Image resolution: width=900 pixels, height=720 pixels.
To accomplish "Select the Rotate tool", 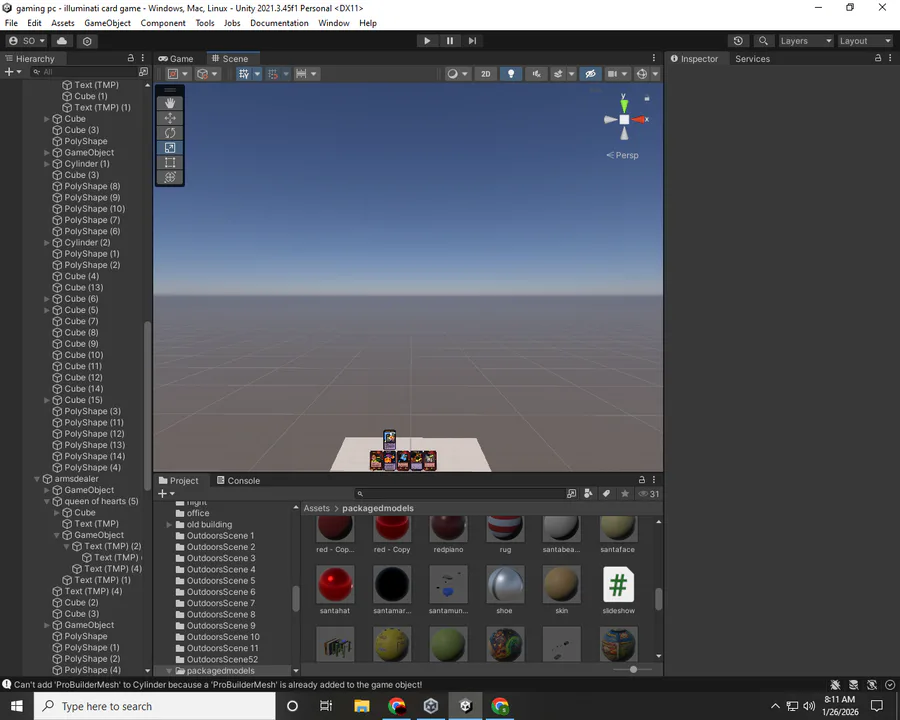I will (x=169, y=133).
